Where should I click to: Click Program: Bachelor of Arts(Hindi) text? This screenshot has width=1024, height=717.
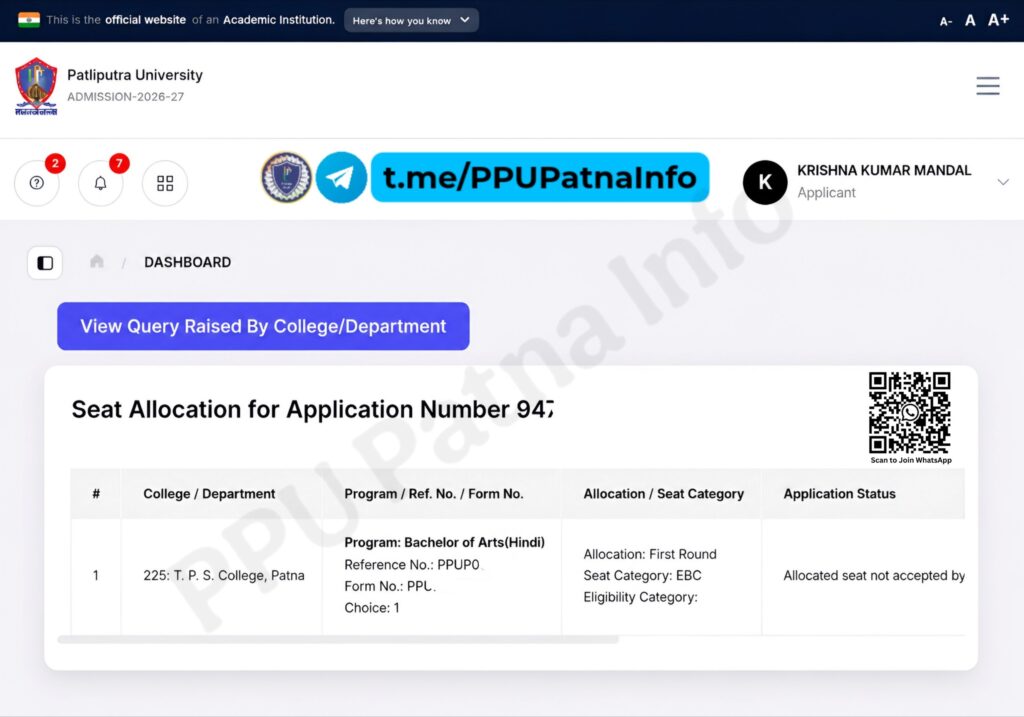pos(444,542)
